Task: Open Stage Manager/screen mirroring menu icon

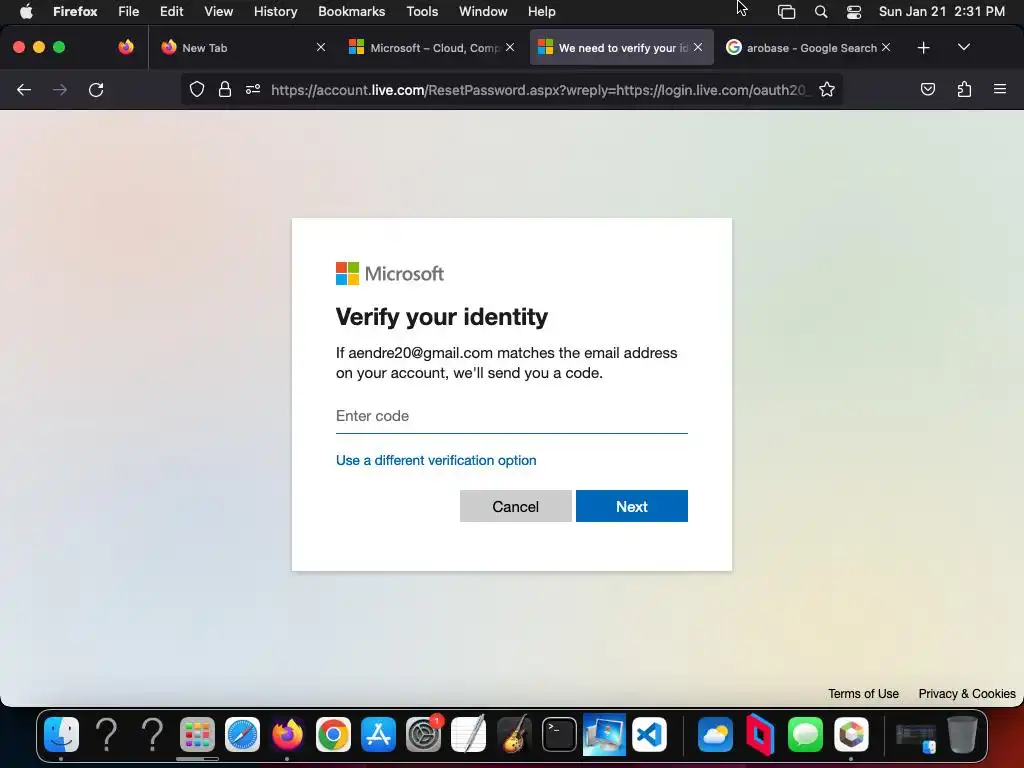Action: coord(786,12)
